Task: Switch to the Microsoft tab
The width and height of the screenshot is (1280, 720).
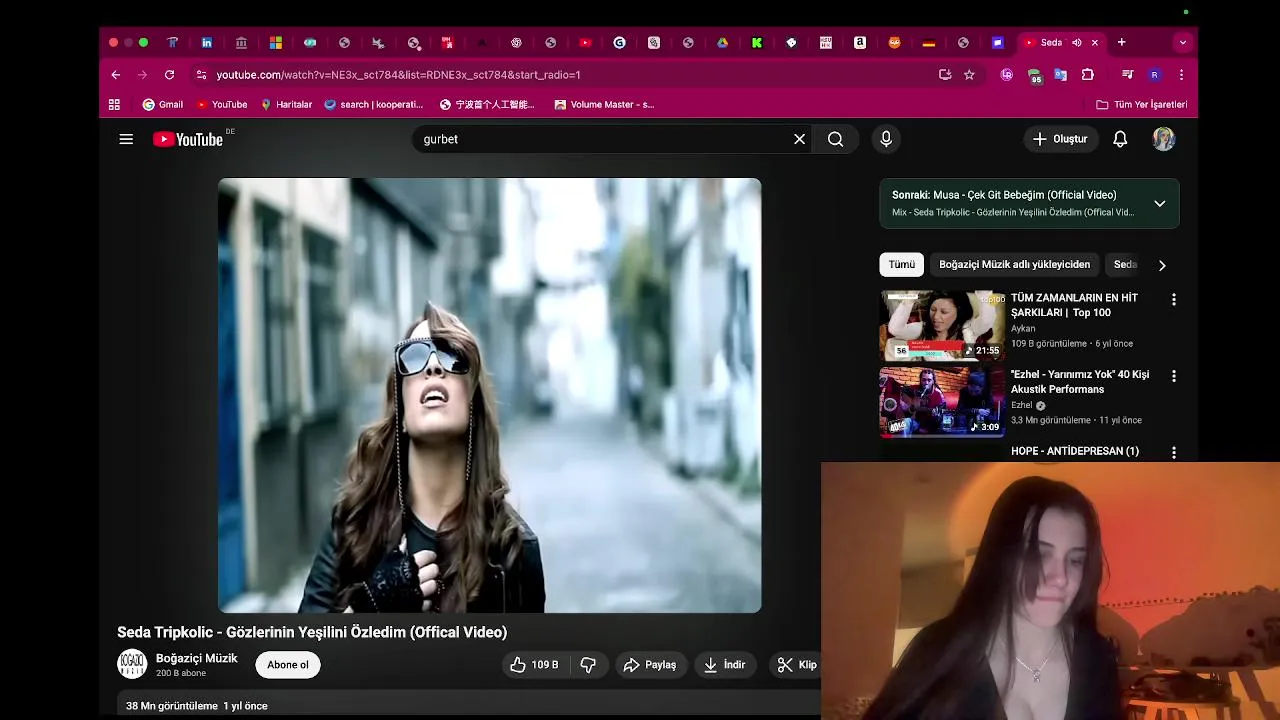Action: point(276,42)
